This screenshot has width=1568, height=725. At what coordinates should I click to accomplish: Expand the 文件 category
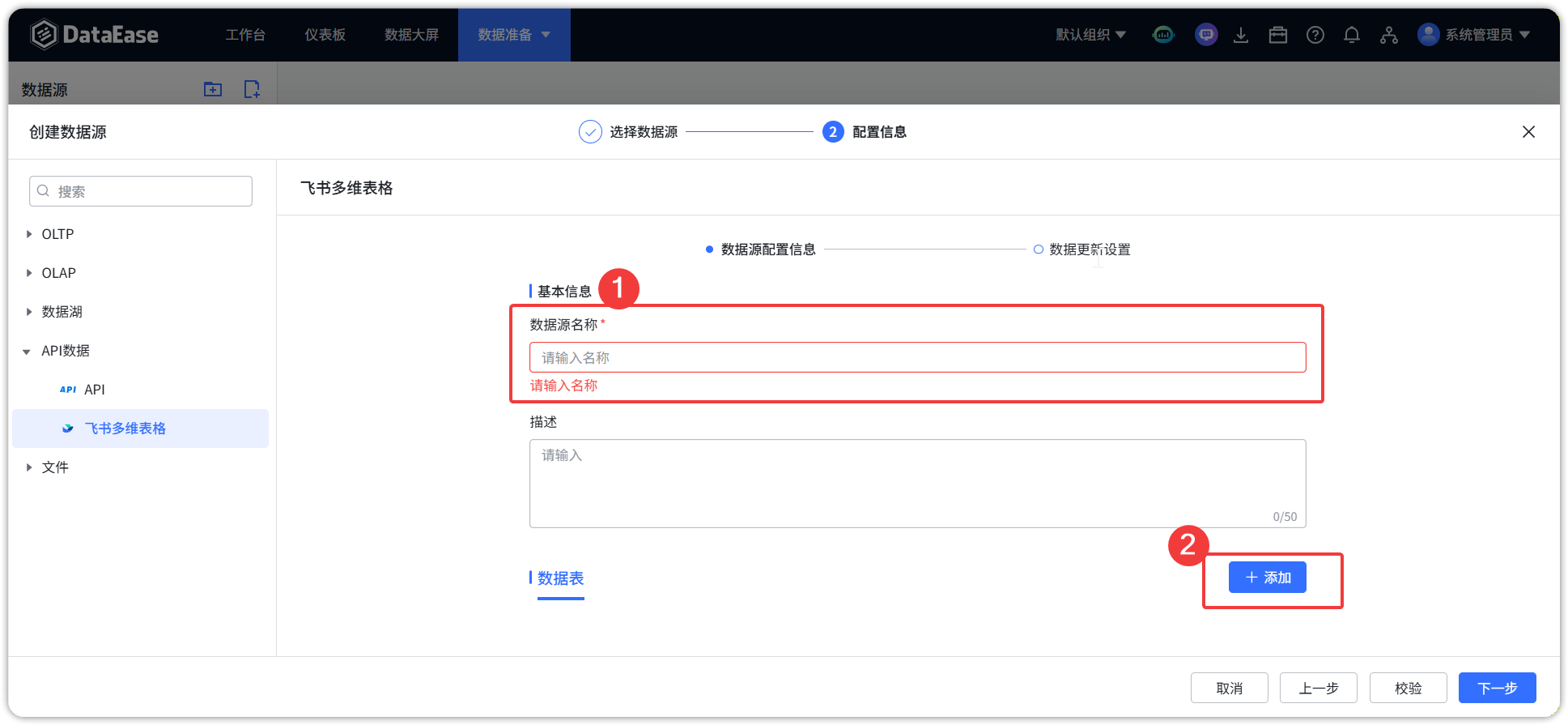pyautogui.click(x=29, y=467)
